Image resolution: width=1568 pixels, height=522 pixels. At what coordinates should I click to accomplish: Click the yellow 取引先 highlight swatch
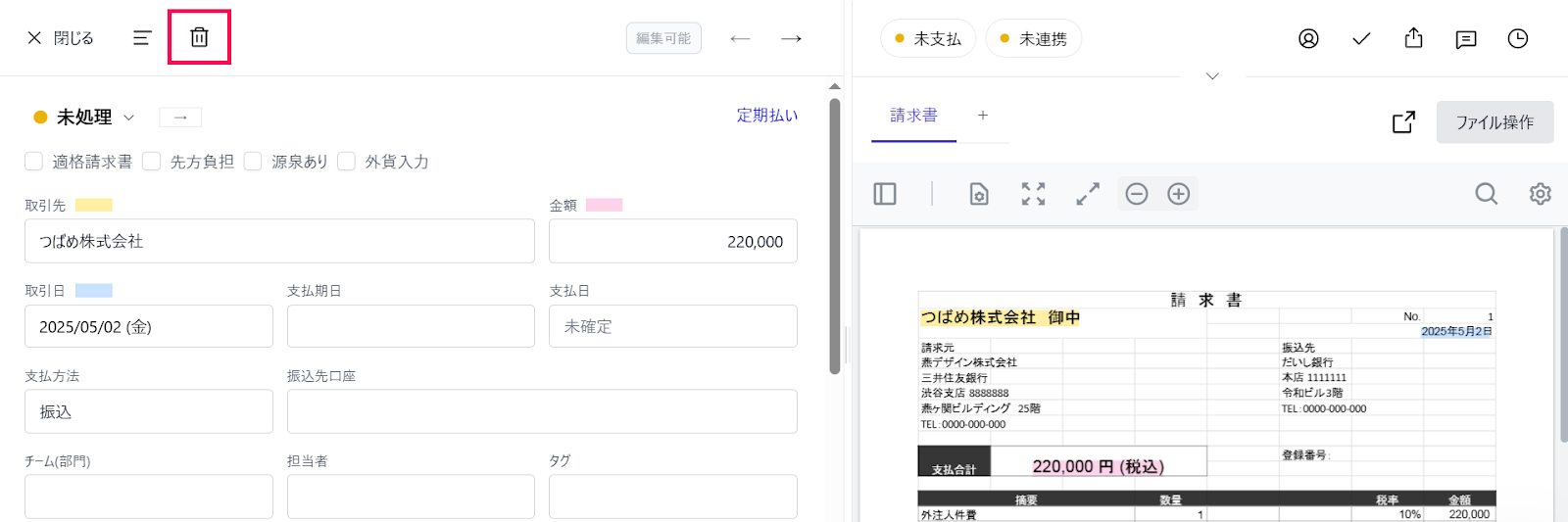pos(94,206)
